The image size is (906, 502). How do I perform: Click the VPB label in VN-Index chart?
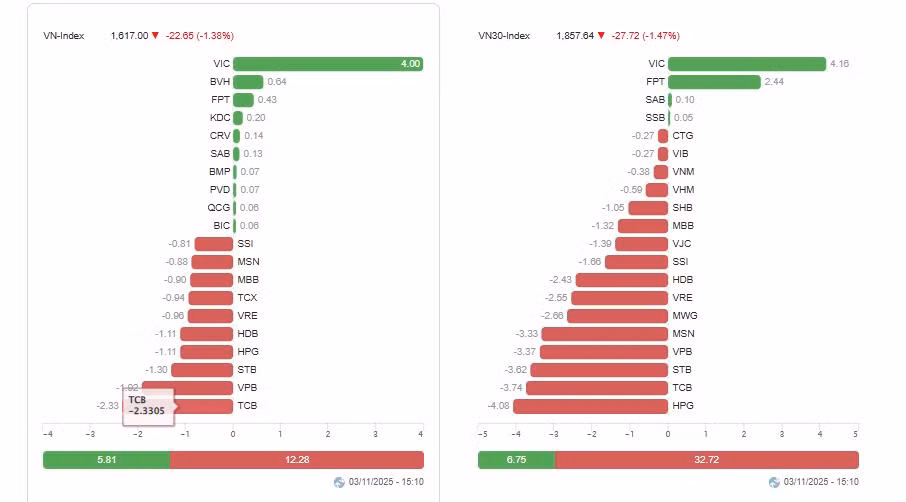(247, 388)
